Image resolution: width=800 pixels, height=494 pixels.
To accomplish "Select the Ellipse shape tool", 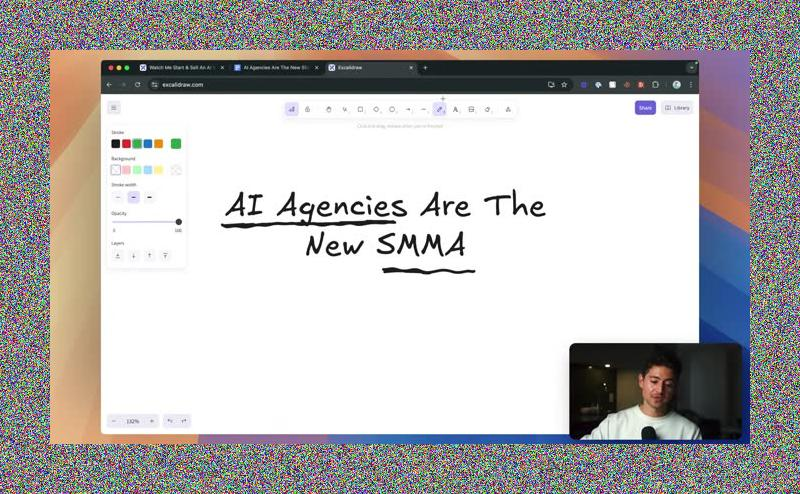I will pos(392,109).
